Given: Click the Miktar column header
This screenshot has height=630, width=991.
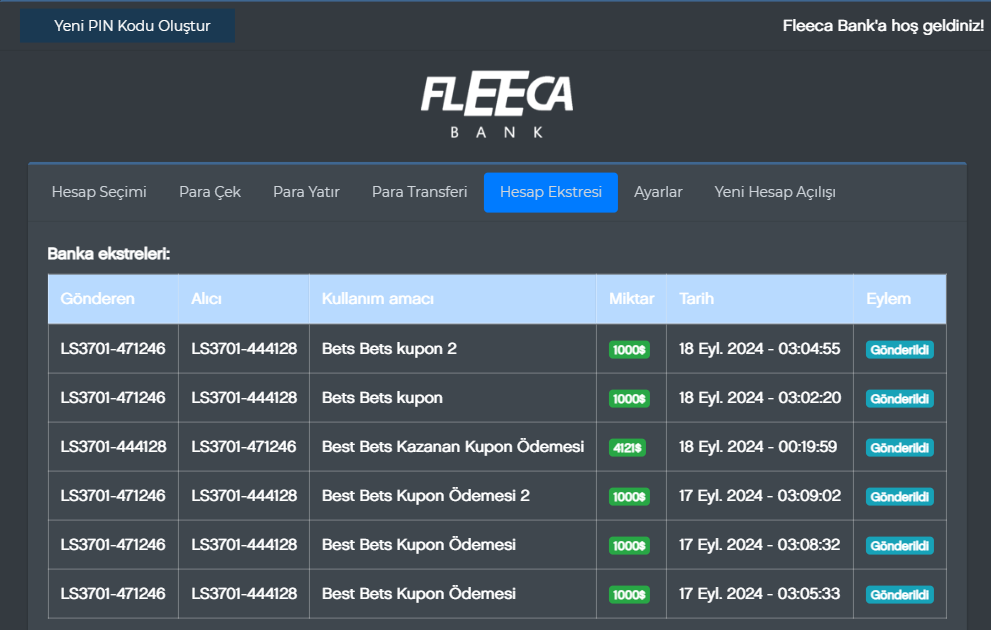Looking at the screenshot, I should [x=631, y=299].
